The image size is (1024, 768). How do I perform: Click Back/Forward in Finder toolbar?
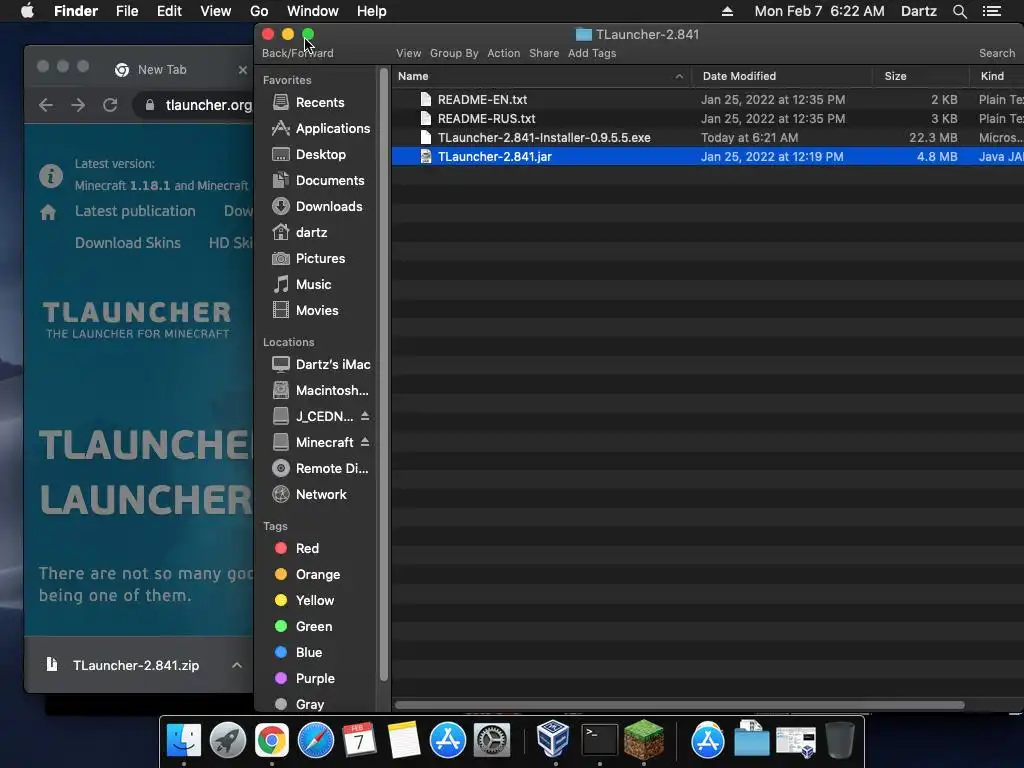click(297, 54)
